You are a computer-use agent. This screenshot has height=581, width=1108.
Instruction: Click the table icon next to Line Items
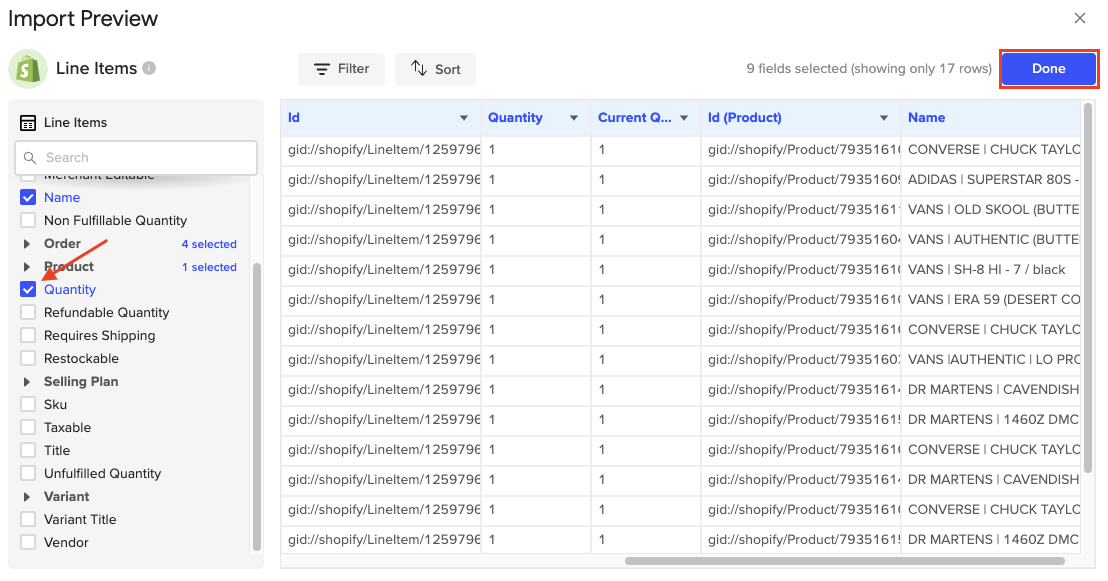coord(28,123)
